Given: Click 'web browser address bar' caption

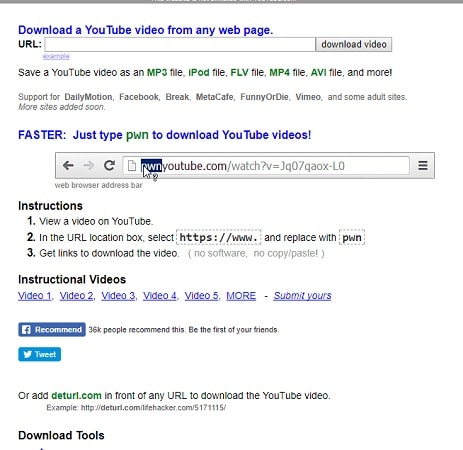Looking at the screenshot, I should 98,185.
